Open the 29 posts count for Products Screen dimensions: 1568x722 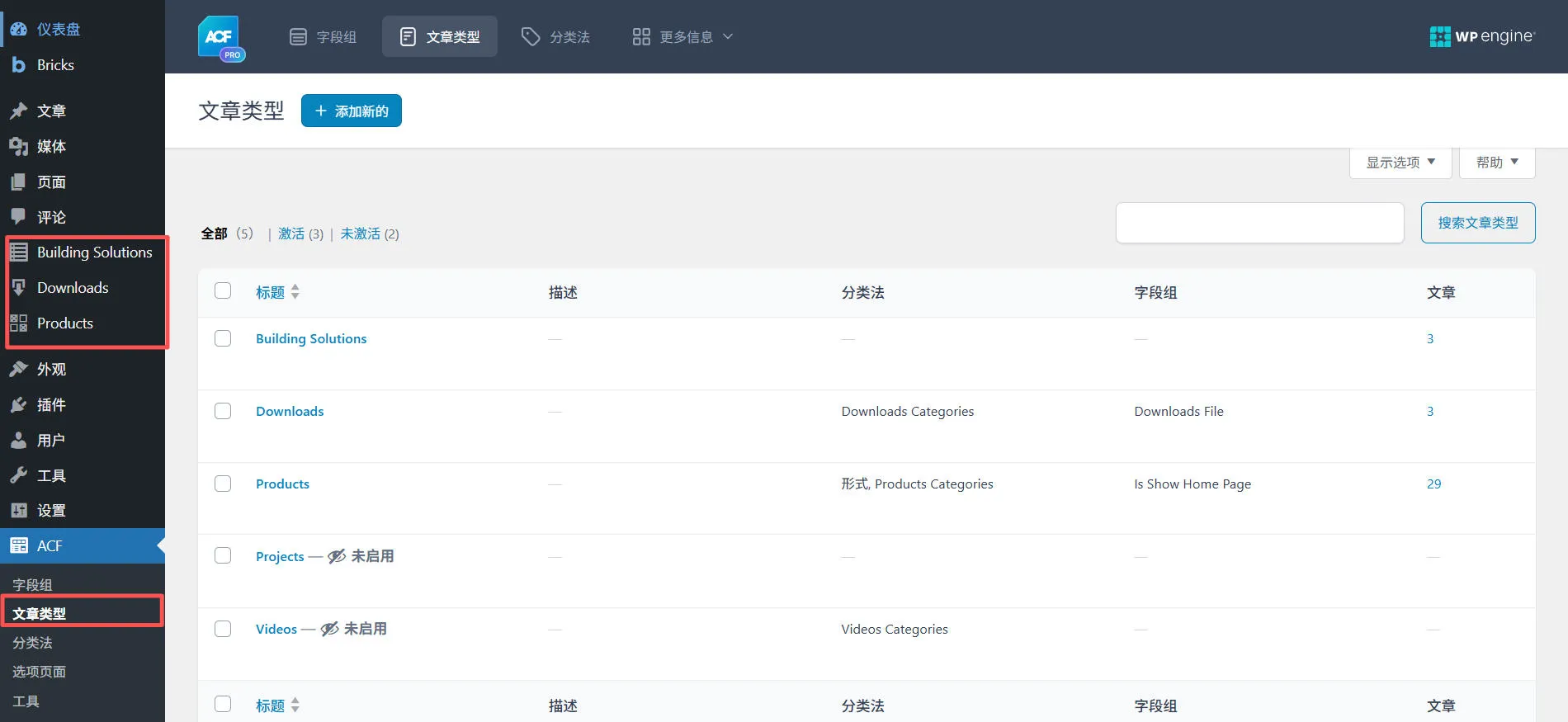(x=1434, y=484)
